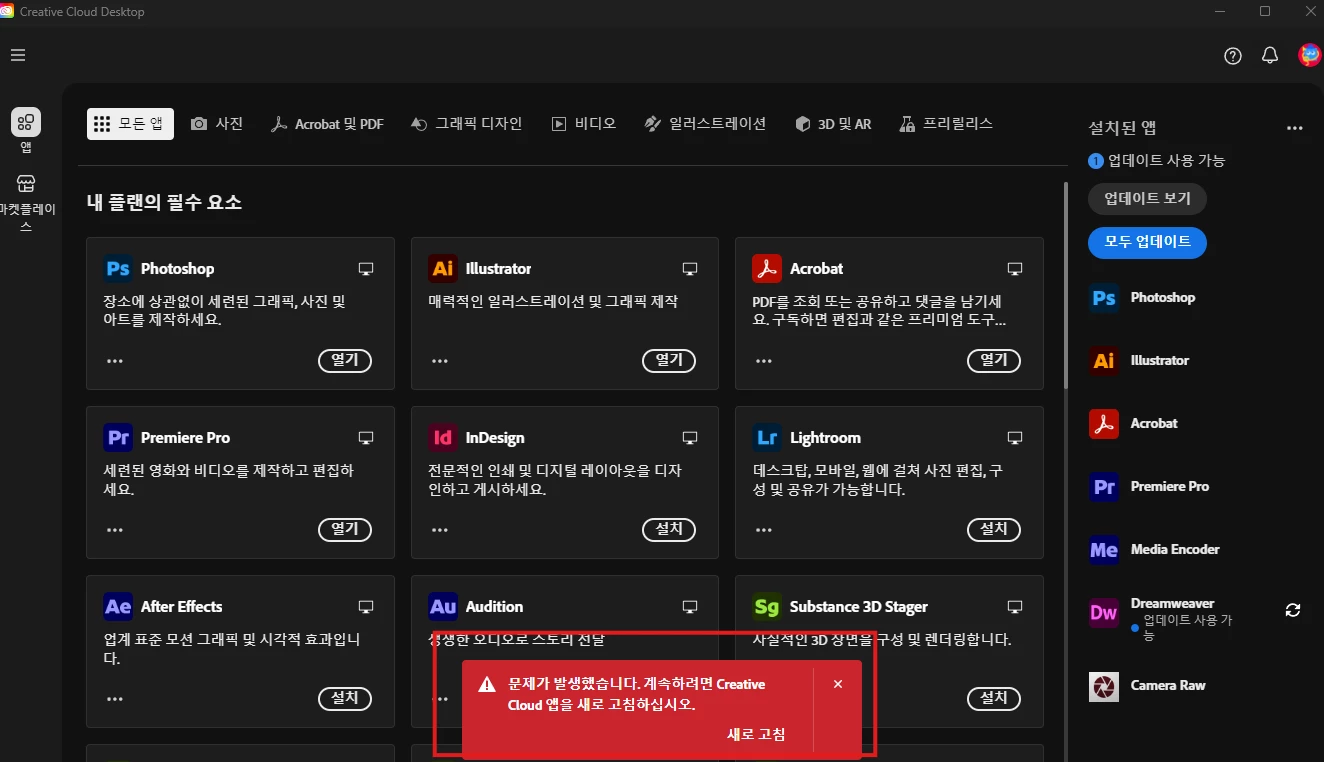Click the 내 플랜의 필수 요소 heading
This screenshot has height=762, width=1324.
click(x=164, y=202)
